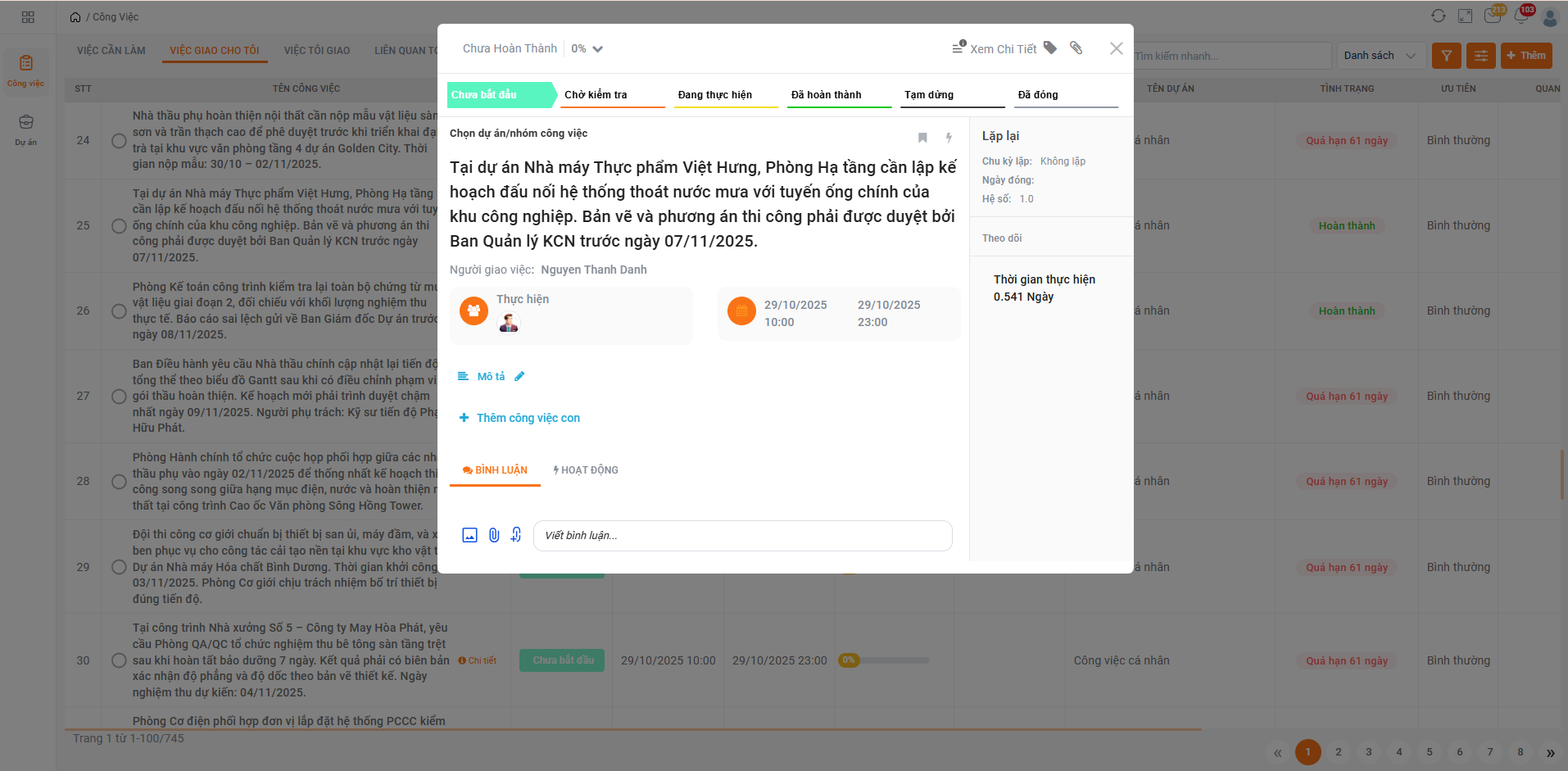
Task: Open the notification bell icon
Action: [x=1521, y=16]
